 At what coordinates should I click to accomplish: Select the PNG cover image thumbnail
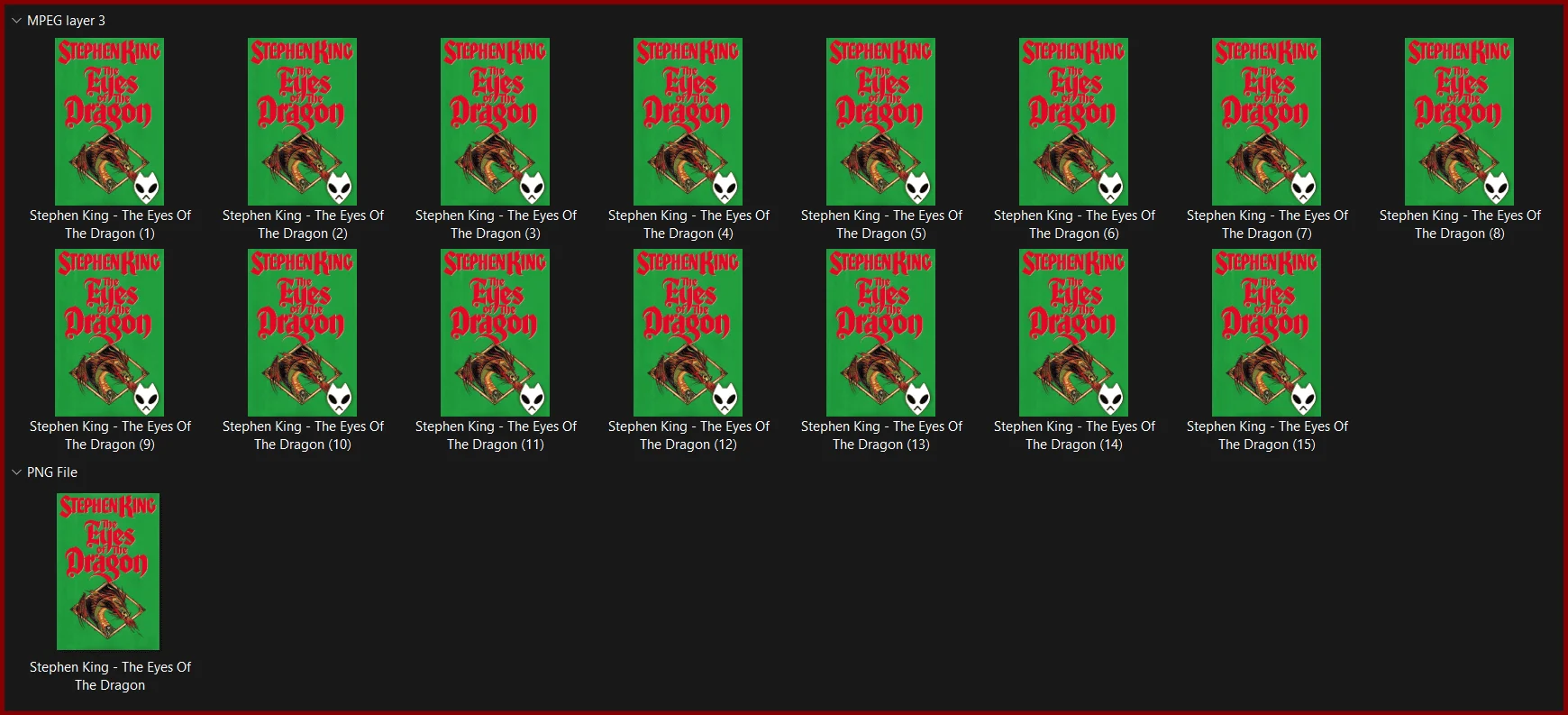(x=108, y=572)
